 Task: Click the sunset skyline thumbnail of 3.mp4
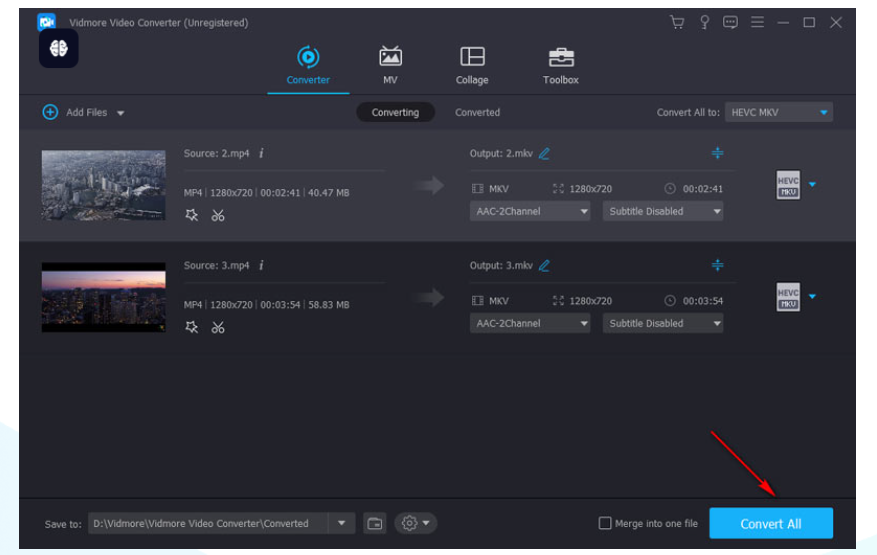103,297
